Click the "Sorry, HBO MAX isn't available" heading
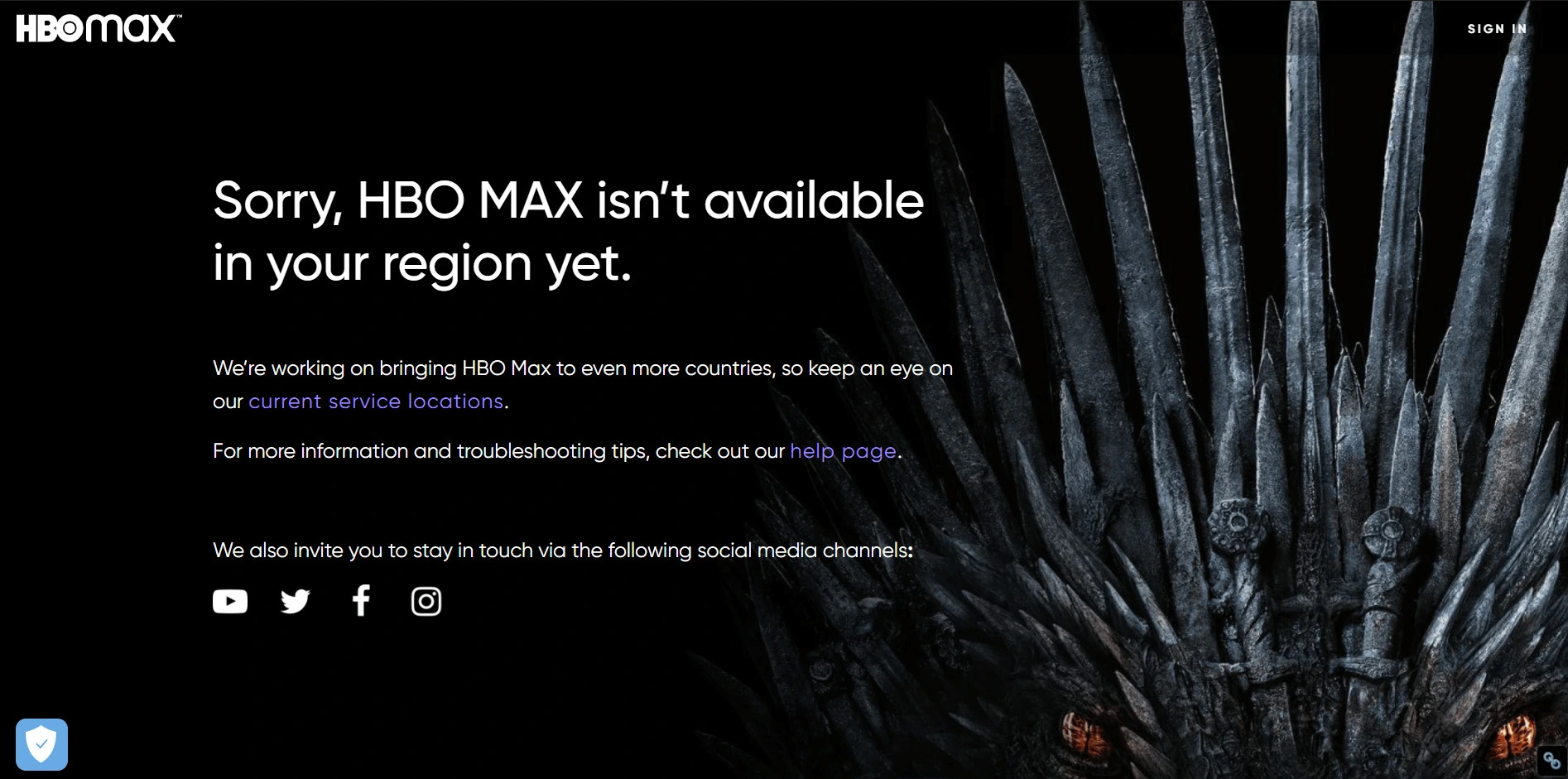 tap(568, 200)
